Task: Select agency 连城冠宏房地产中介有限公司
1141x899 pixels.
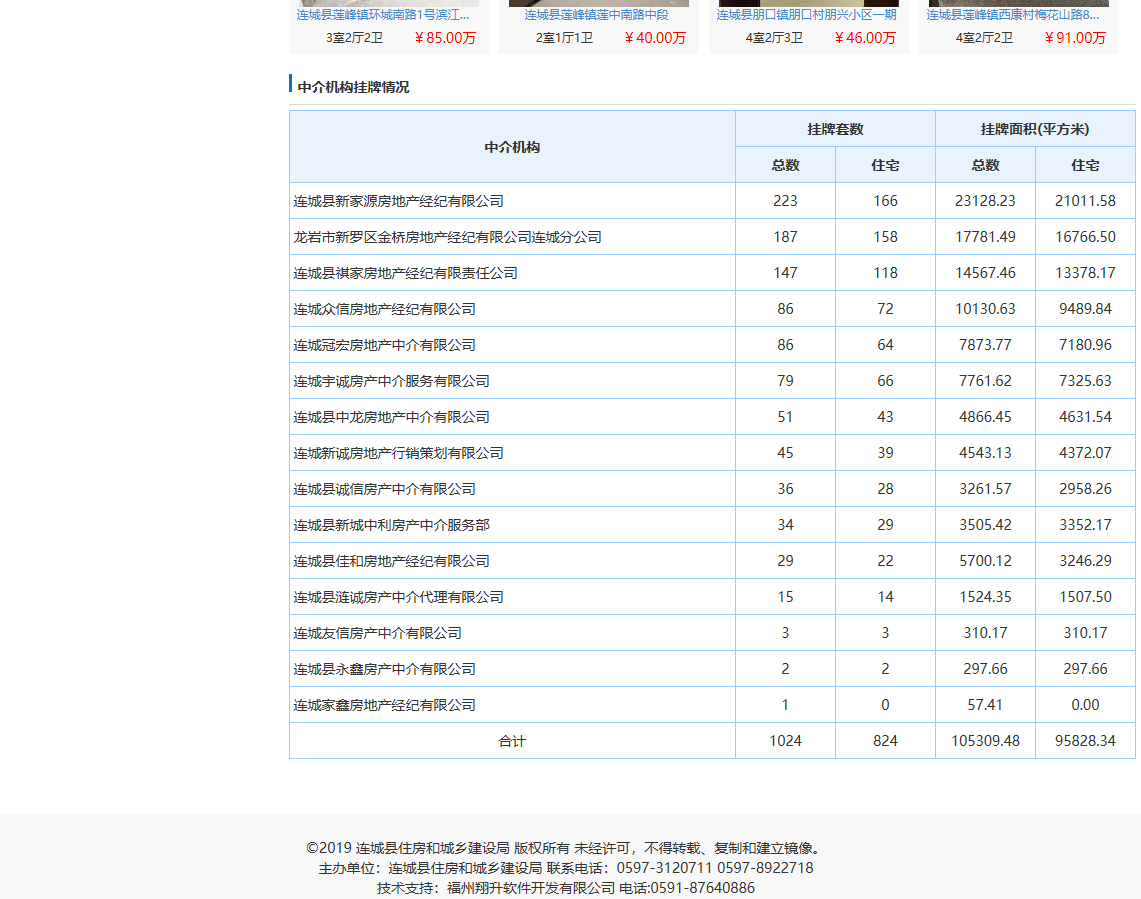Action: click(x=384, y=345)
